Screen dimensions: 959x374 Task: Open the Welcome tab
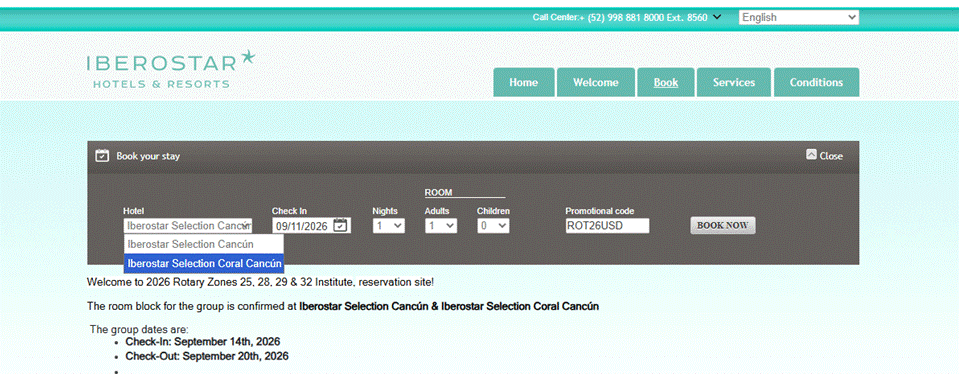(x=596, y=82)
